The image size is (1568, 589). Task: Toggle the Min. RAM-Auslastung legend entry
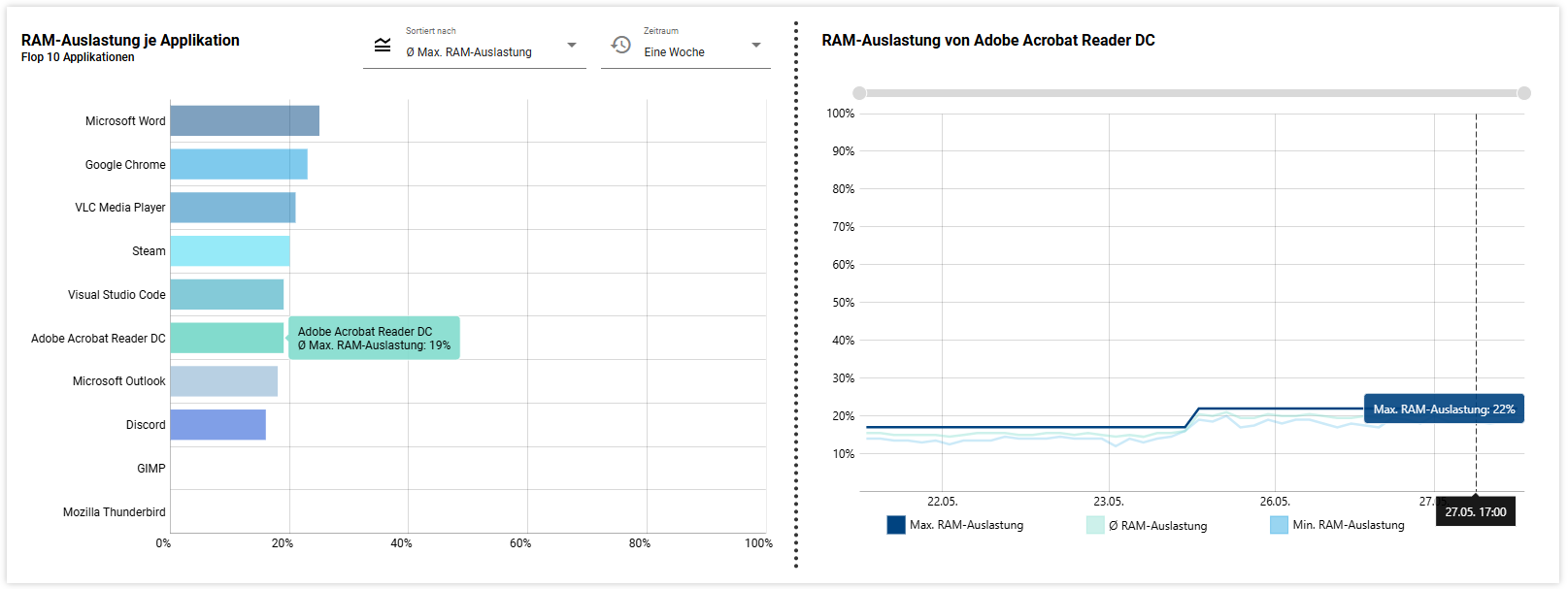click(1337, 525)
